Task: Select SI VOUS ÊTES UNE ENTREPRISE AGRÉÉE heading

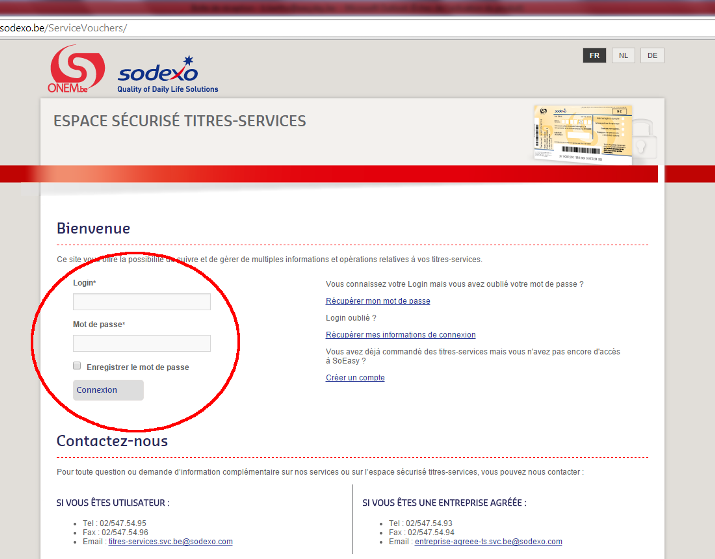Action: [x=445, y=502]
